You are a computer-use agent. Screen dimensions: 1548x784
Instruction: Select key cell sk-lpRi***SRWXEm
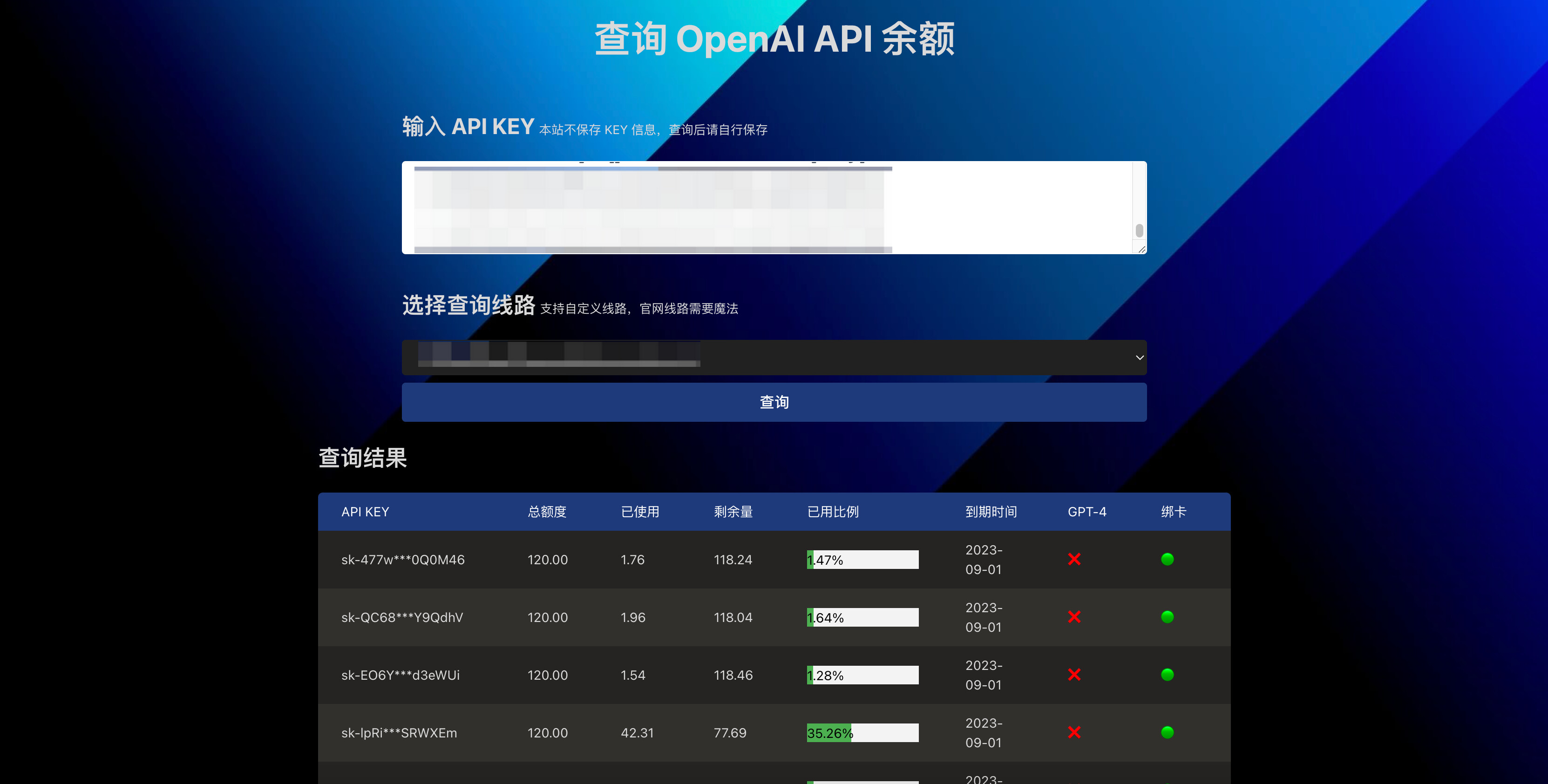(399, 732)
